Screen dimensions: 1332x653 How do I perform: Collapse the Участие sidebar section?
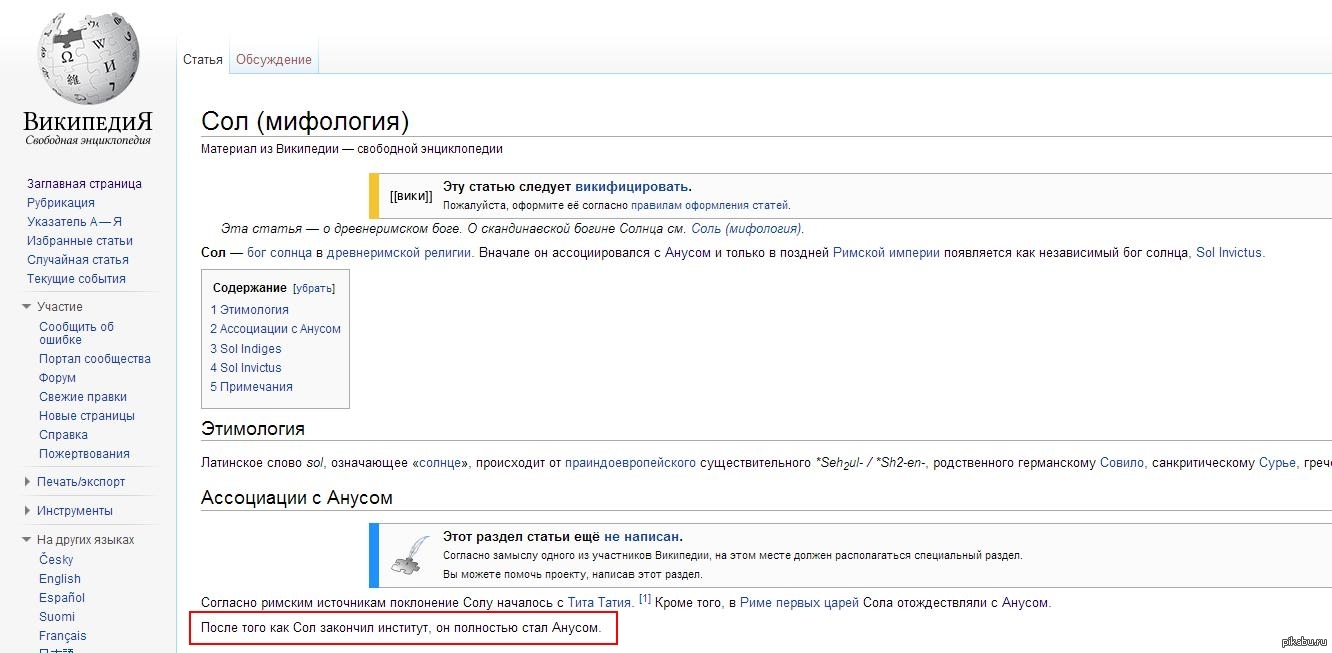(28, 307)
